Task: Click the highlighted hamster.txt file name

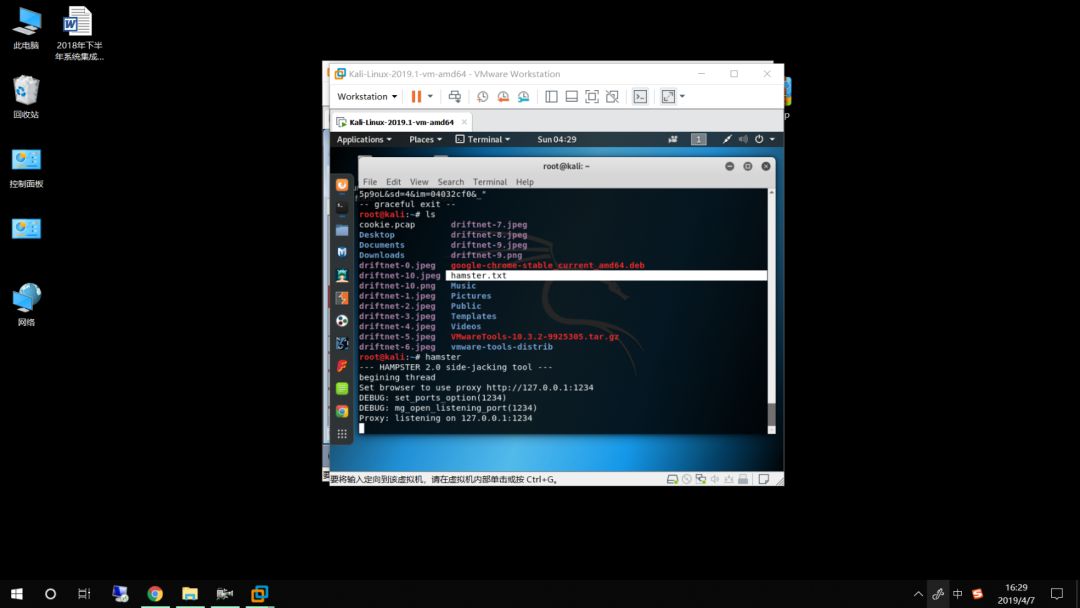Action: click(479, 275)
